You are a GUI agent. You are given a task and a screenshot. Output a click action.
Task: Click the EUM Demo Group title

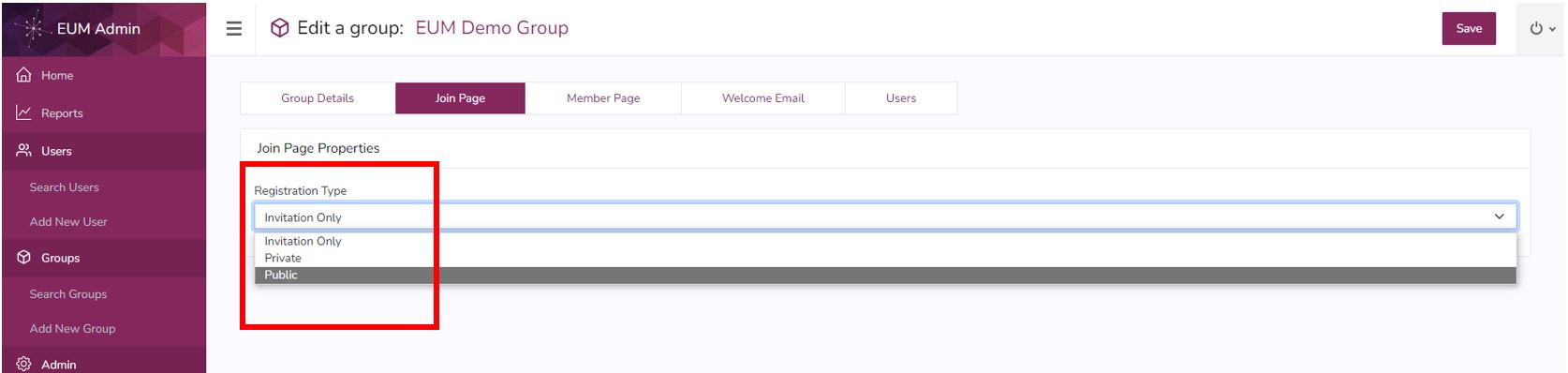(x=492, y=28)
